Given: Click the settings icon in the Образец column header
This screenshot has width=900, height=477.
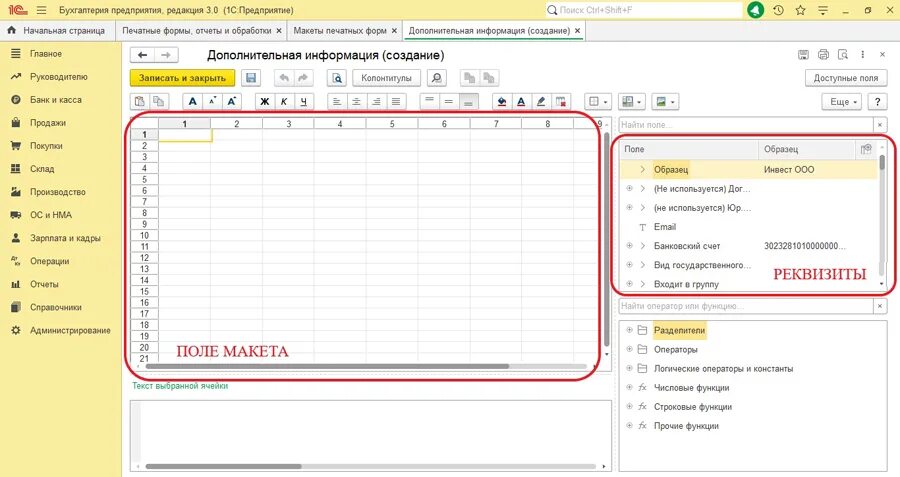Looking at the screenshot, I should pyautogui.click(x=866, y=149).
